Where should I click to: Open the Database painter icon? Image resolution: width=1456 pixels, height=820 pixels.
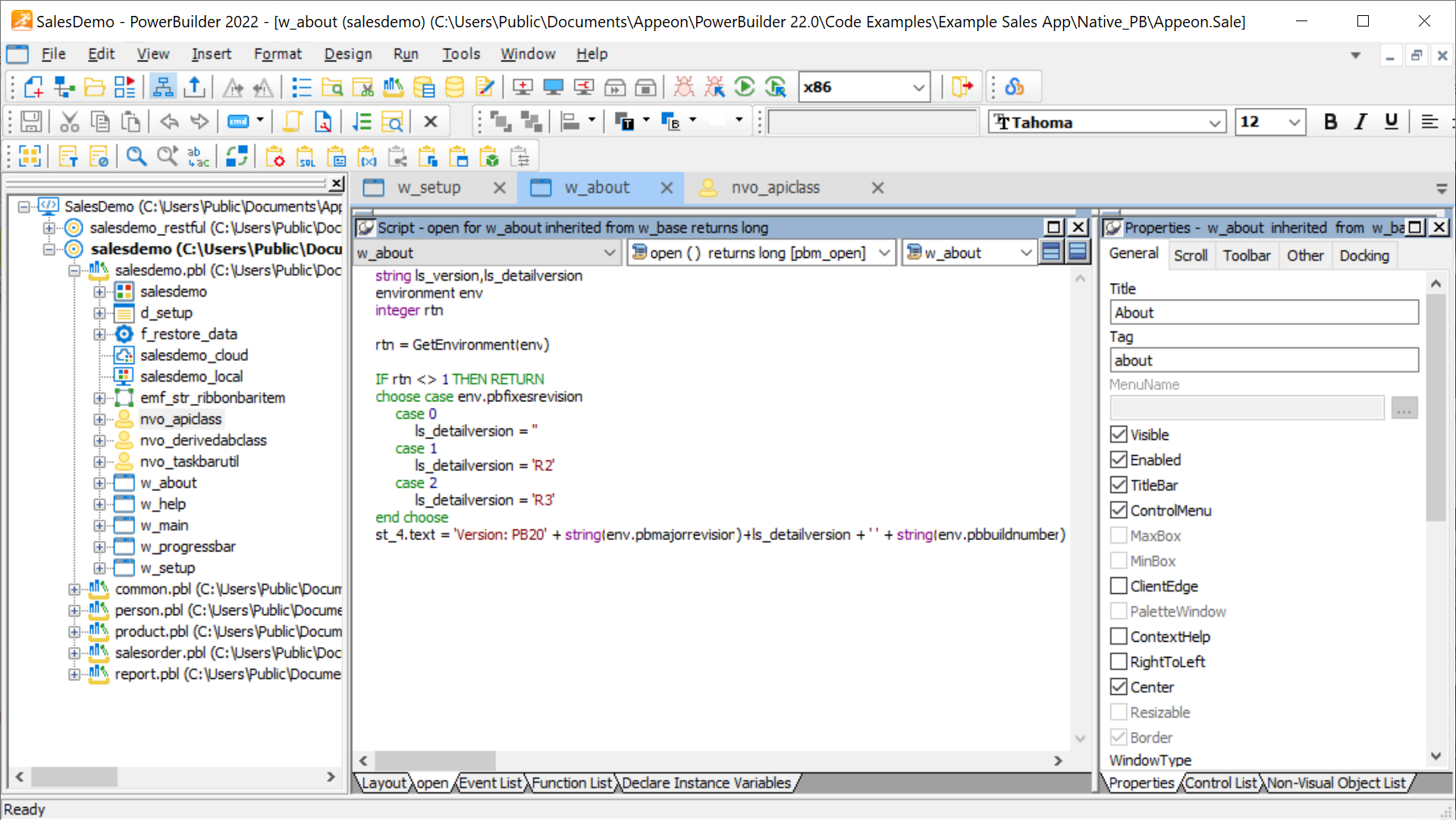pyautogui.click(x=454, y=86)
